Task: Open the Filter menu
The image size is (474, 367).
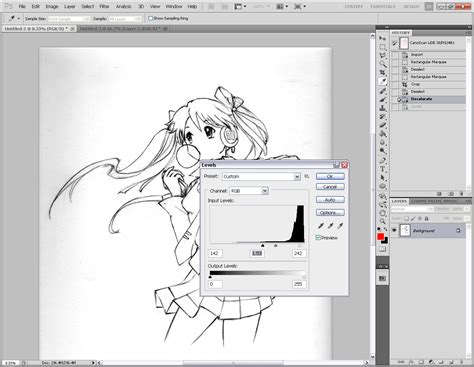Action: pos(104,6)
